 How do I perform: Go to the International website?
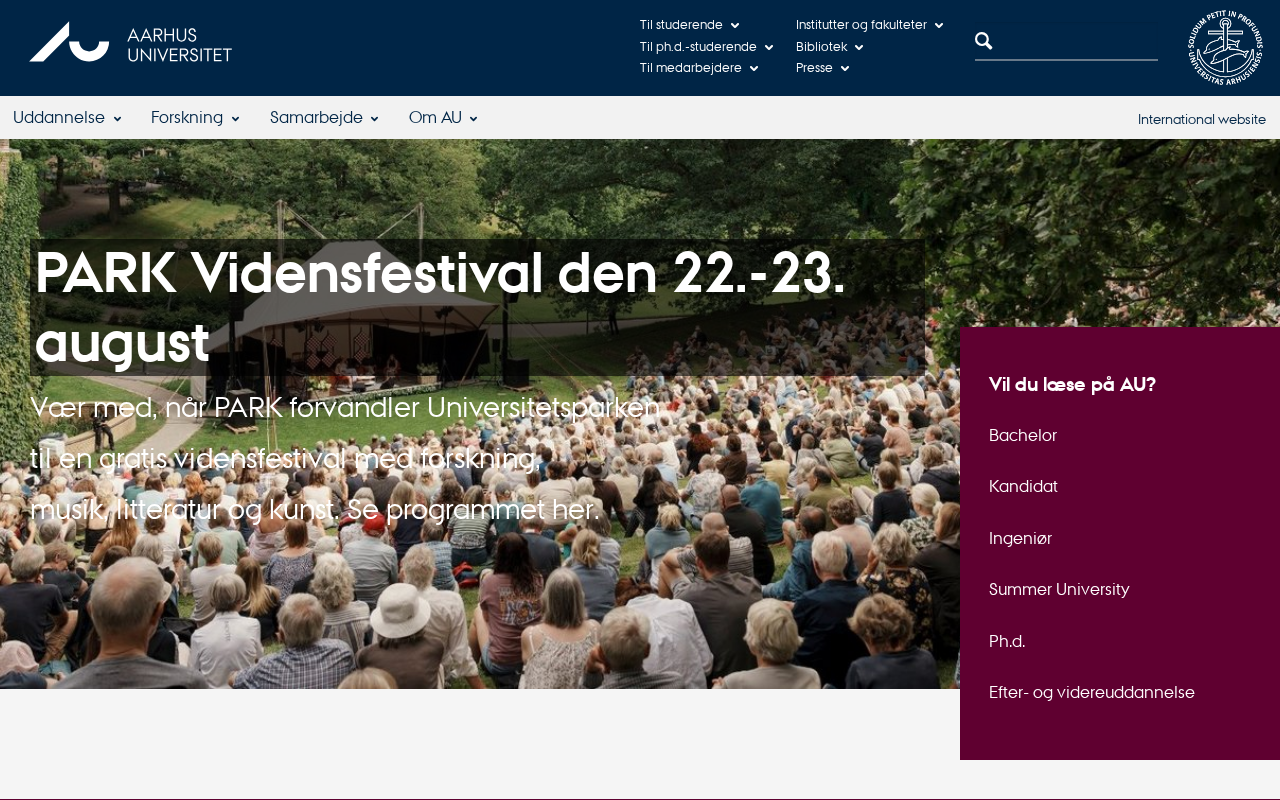pyautogui.click(x=1202, y=119)
